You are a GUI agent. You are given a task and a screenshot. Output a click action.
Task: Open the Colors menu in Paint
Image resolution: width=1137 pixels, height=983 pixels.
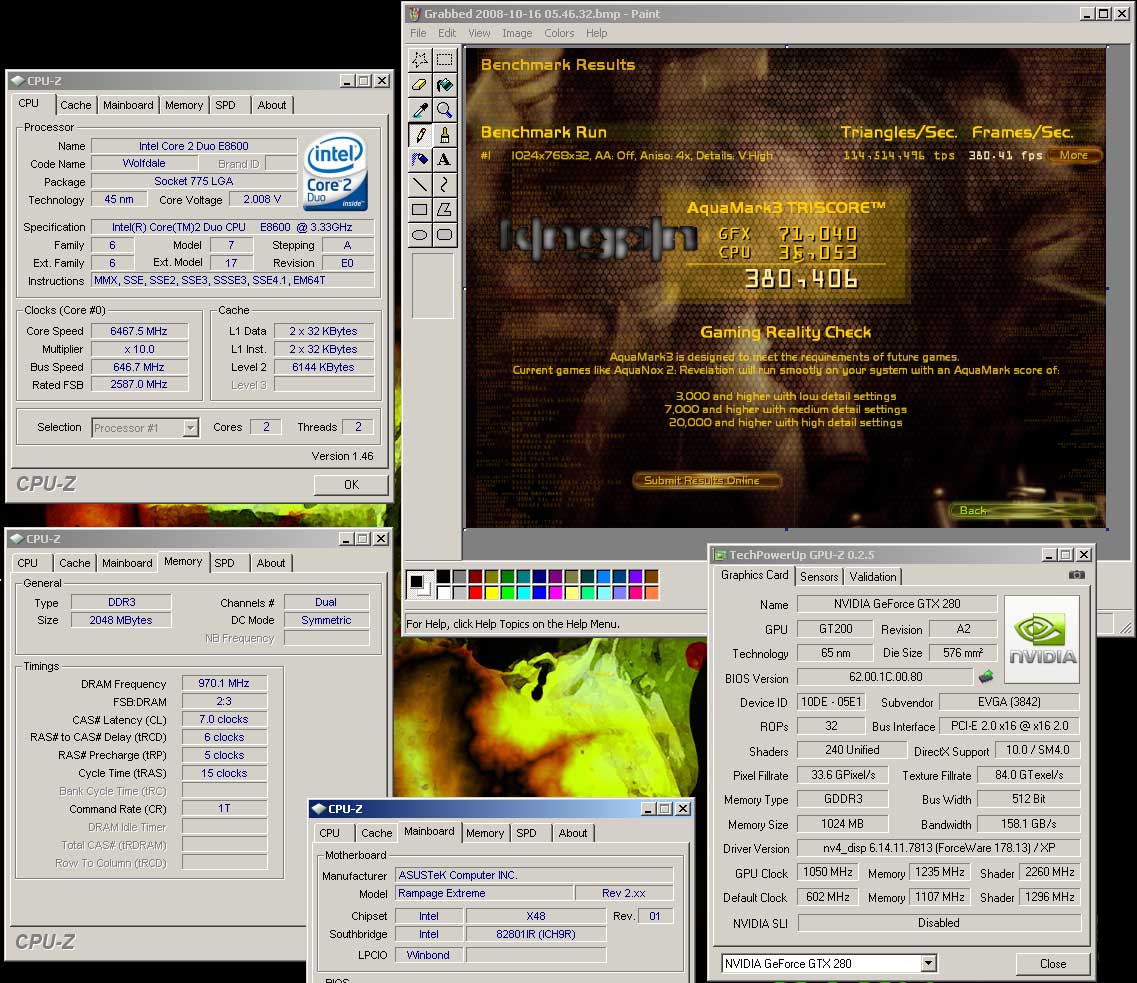click(559, 33)
